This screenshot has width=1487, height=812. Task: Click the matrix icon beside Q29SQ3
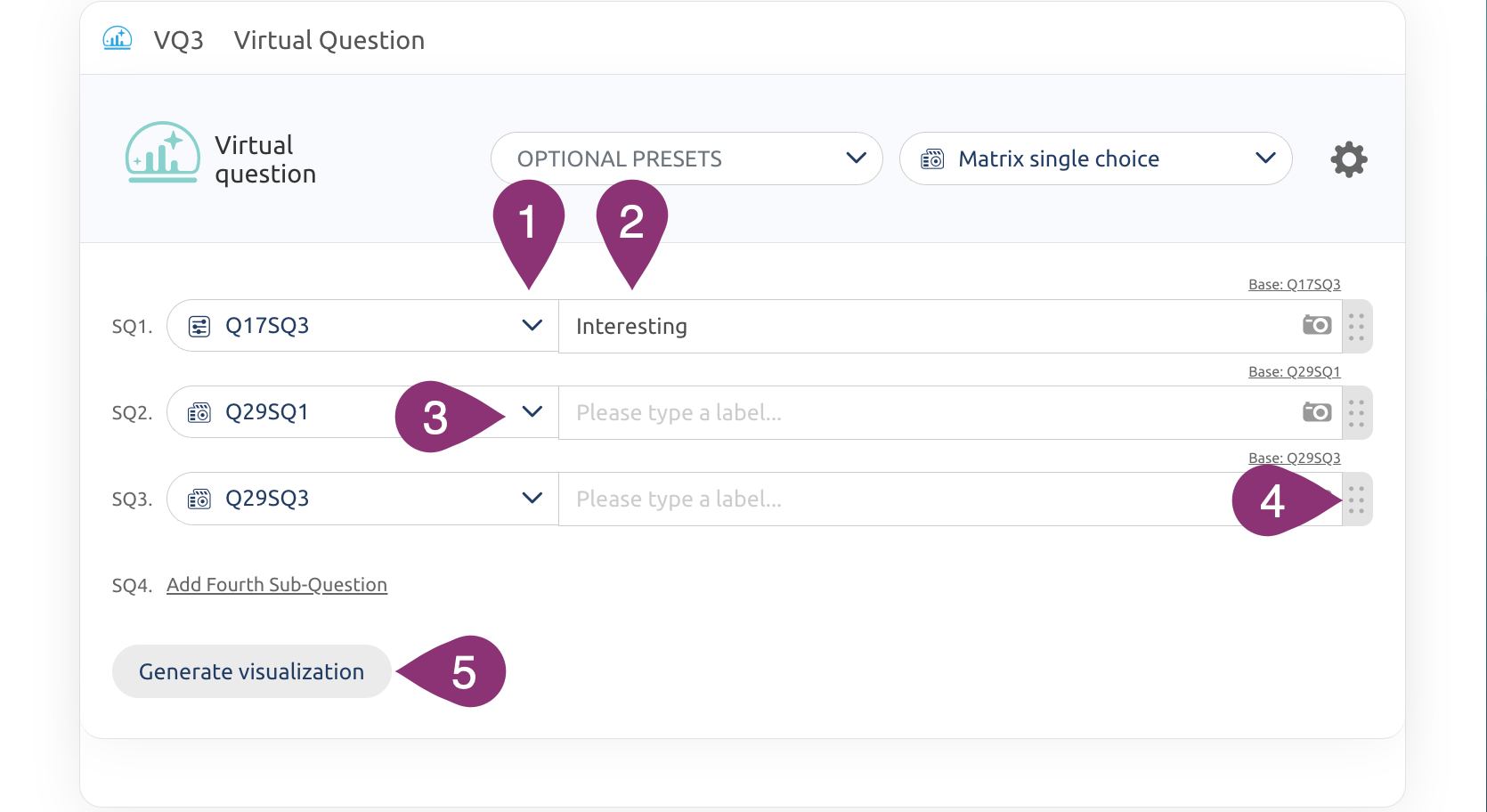click(199, 499)
